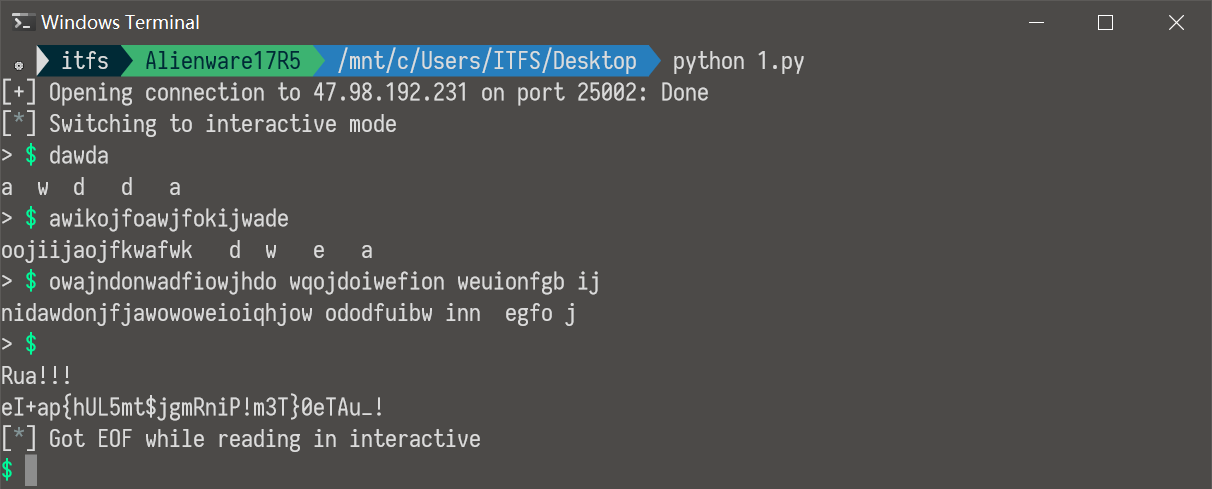Click the "Switching to interactive mode" line
This screenshot has width=1212, height=489.
coord(222,124)
